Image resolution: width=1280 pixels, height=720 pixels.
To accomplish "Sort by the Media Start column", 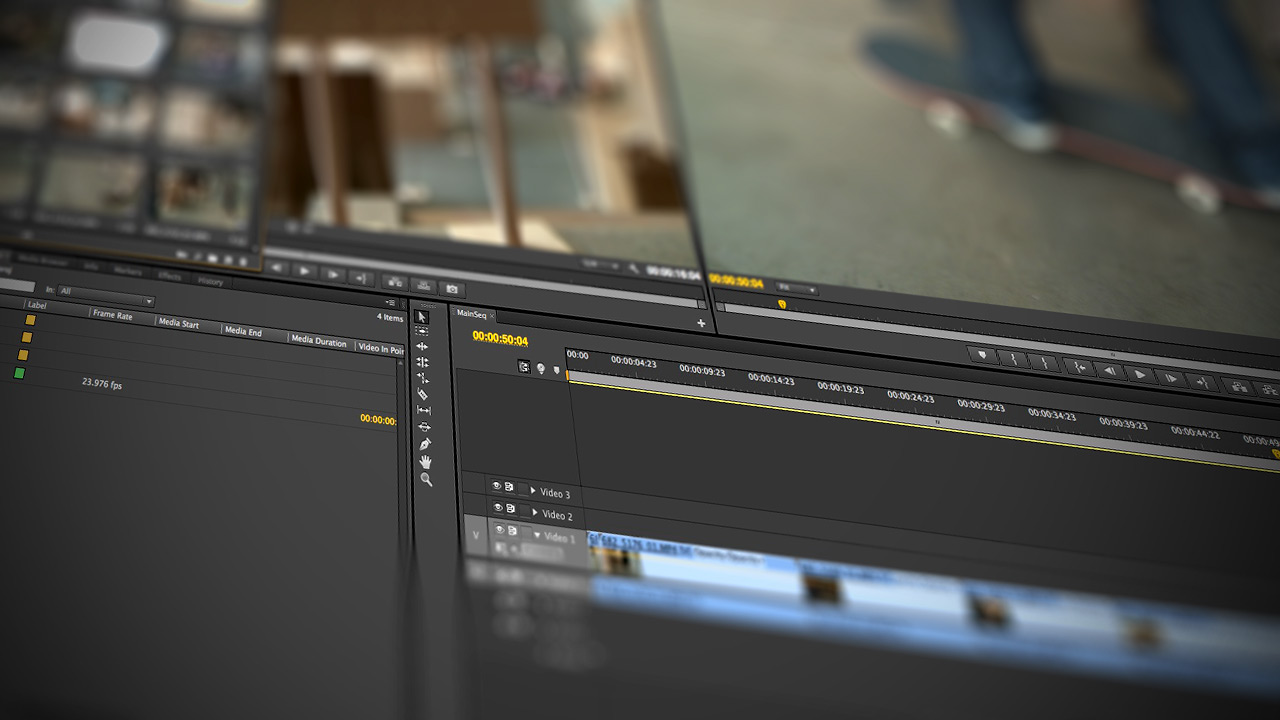I will pos(178,323).
